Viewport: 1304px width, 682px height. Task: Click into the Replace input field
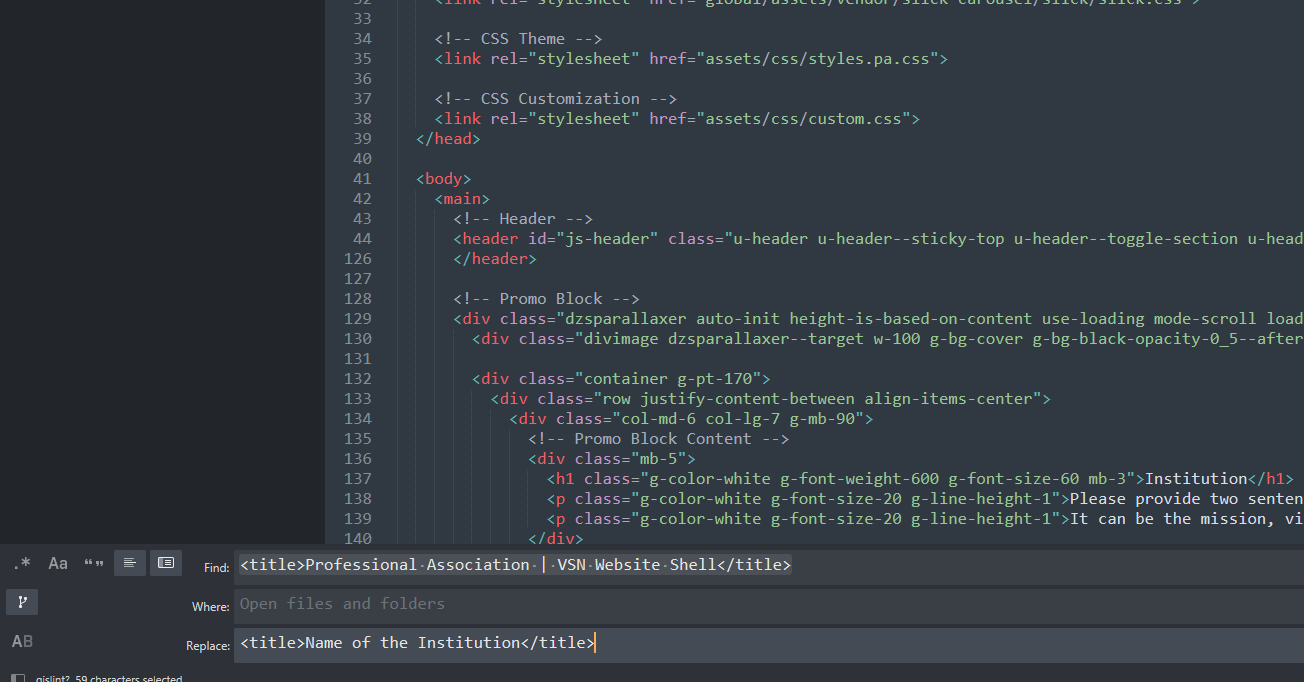900,643
